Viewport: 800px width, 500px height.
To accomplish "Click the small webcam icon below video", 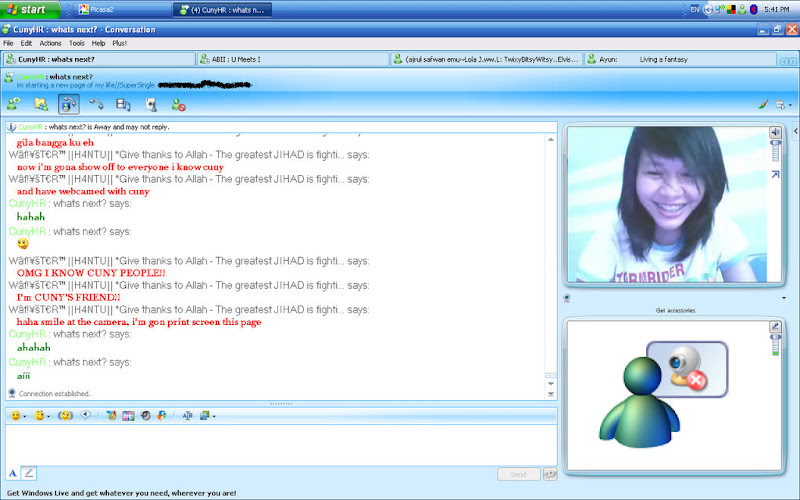I will pos(566,298).
